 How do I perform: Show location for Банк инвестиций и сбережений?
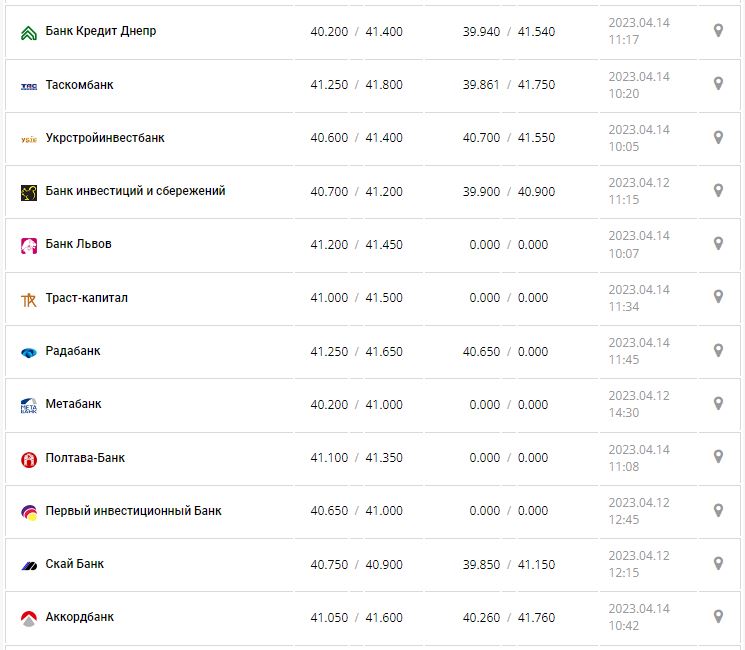point(718,190)
